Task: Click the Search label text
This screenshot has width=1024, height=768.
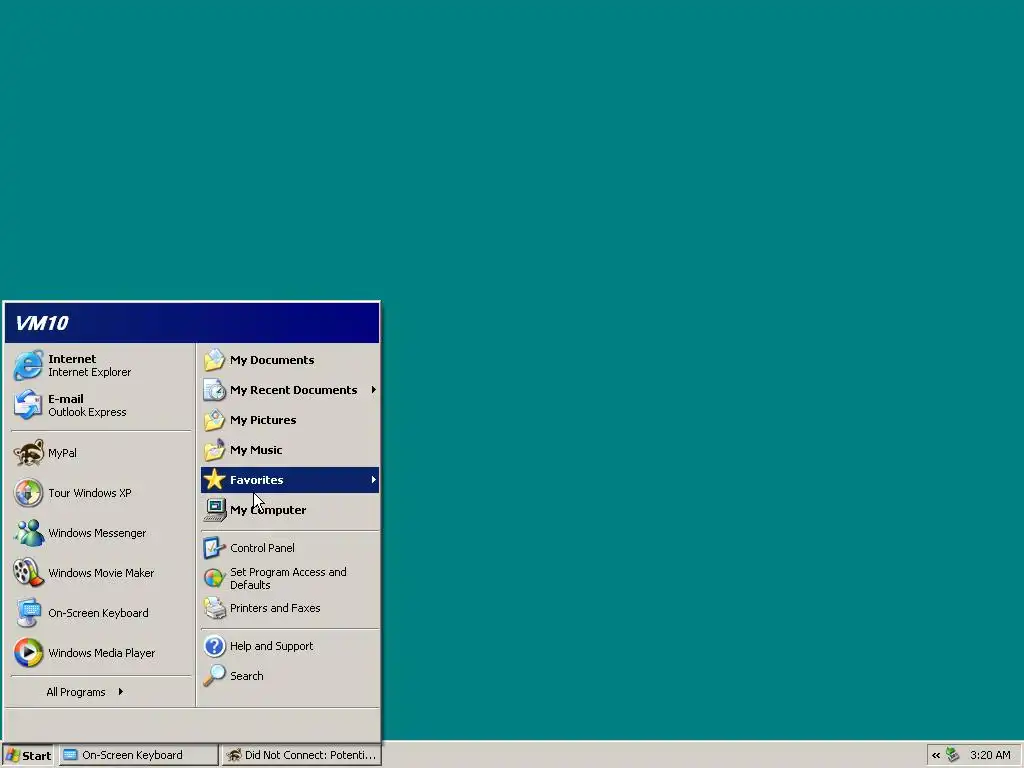Action: pyautogui.click(x=247, y=676)
